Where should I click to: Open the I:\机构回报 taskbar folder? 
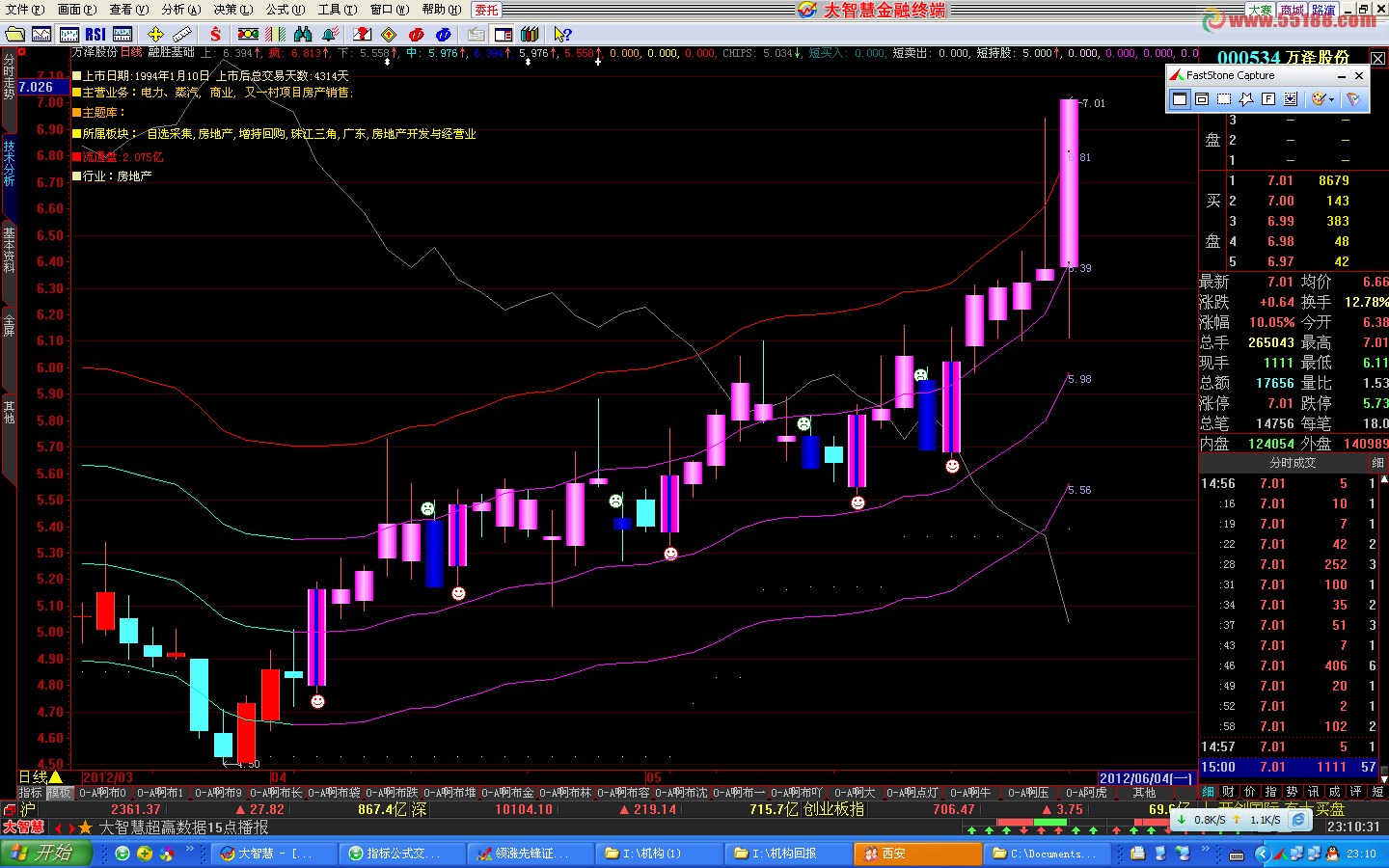coord(789,854)
